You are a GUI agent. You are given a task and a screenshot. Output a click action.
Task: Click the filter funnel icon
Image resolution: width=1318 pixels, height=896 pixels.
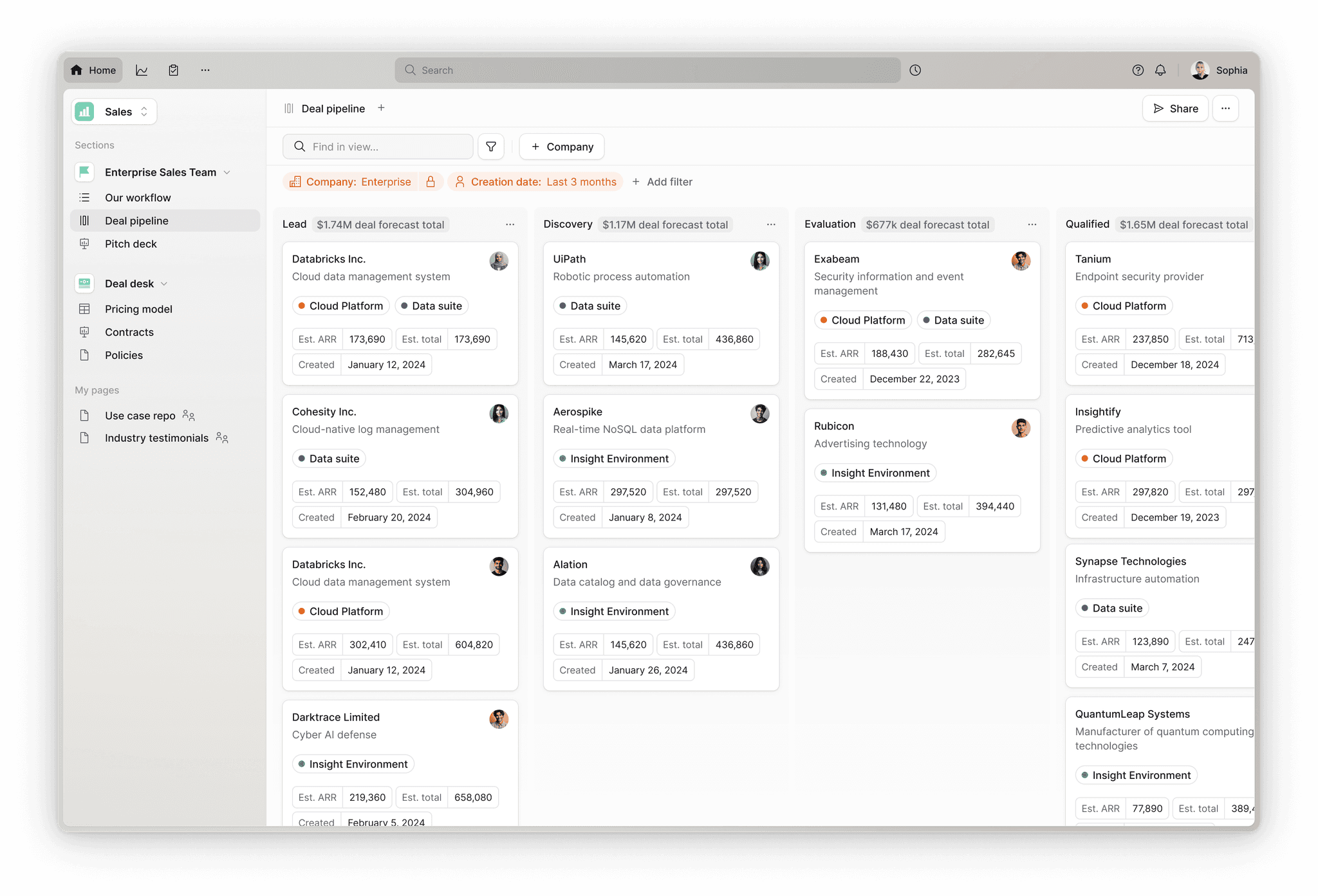491,147
